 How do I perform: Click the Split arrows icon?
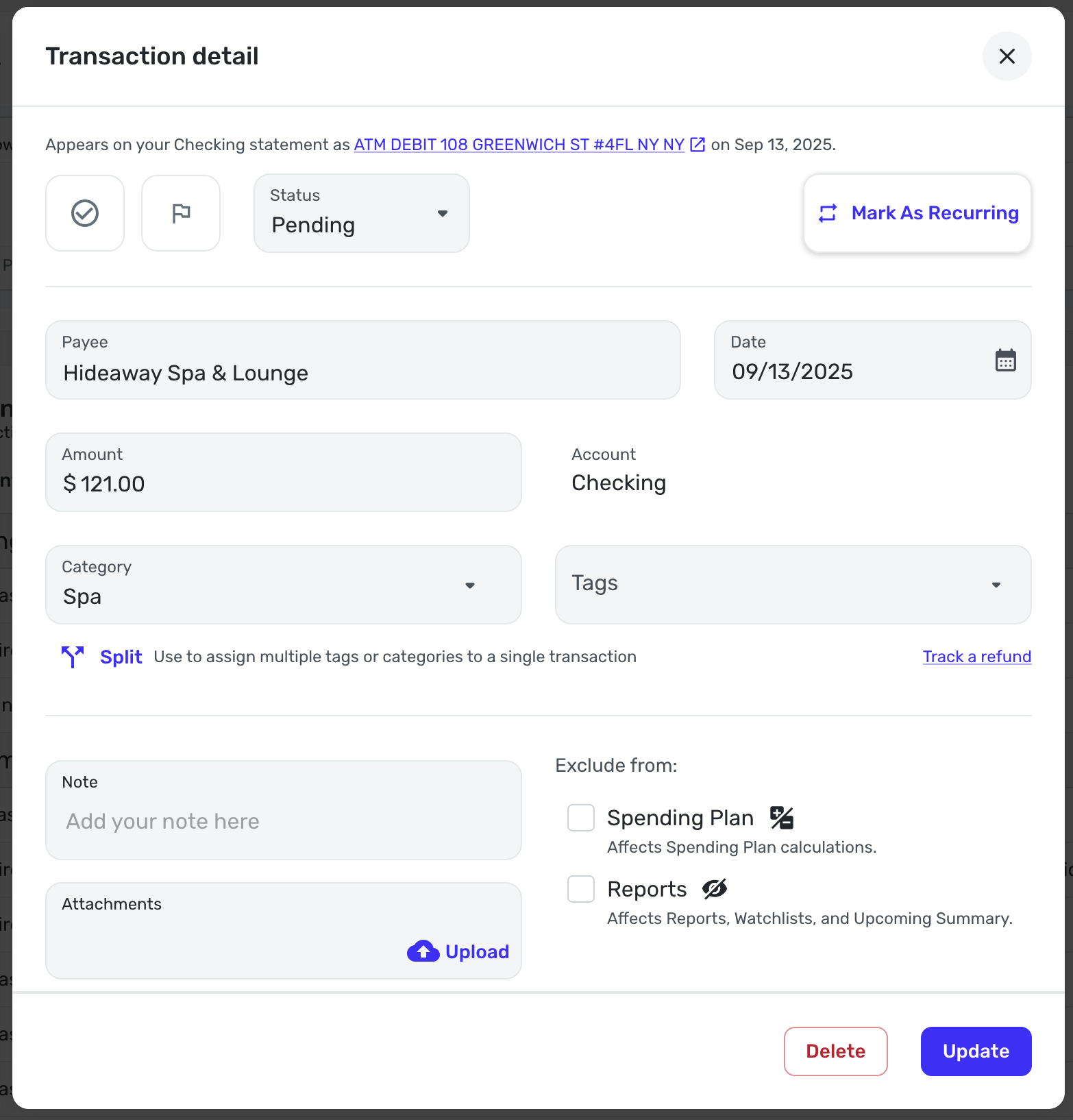73,657
